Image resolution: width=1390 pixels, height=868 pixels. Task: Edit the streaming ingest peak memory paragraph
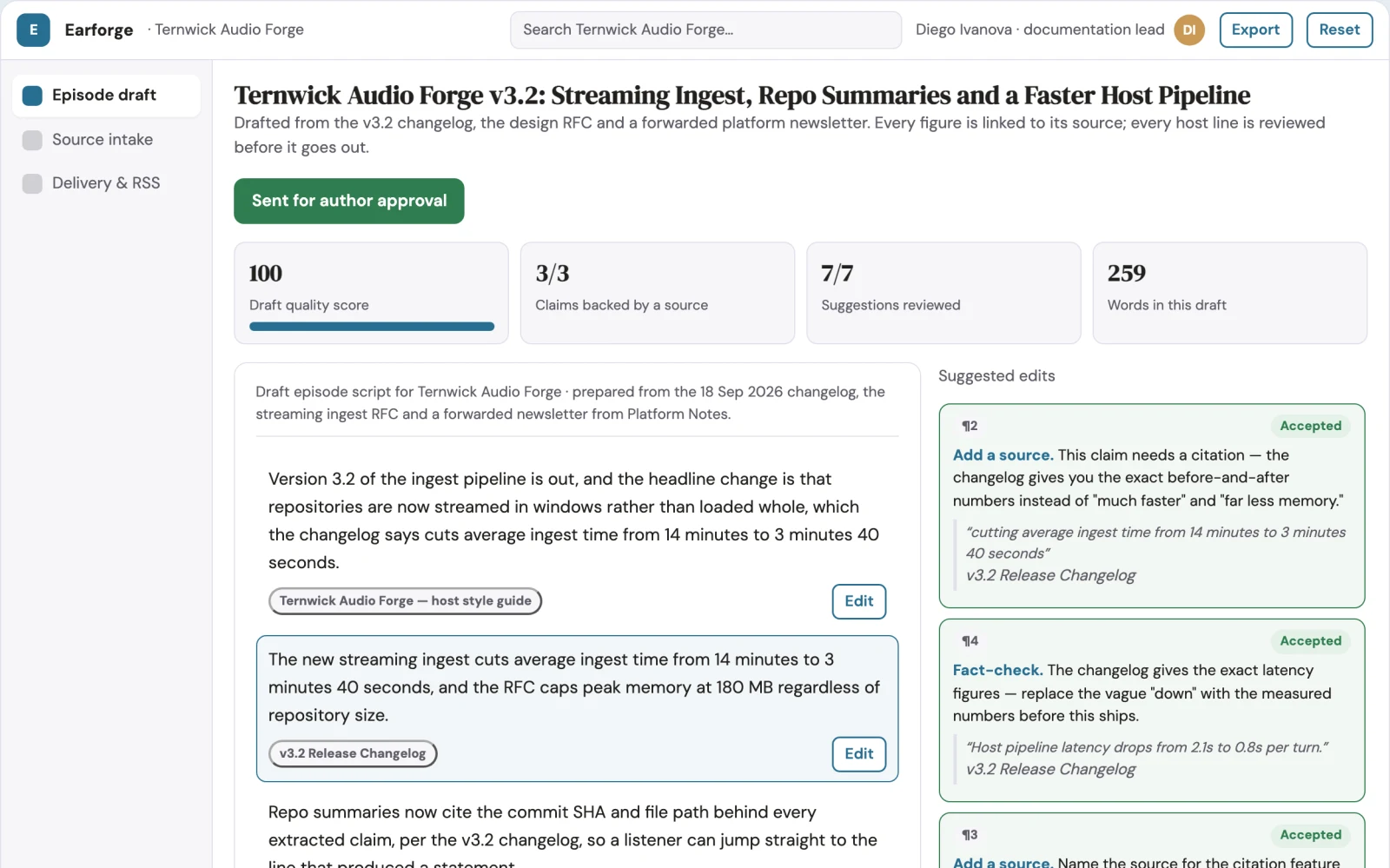coord(858,754)
